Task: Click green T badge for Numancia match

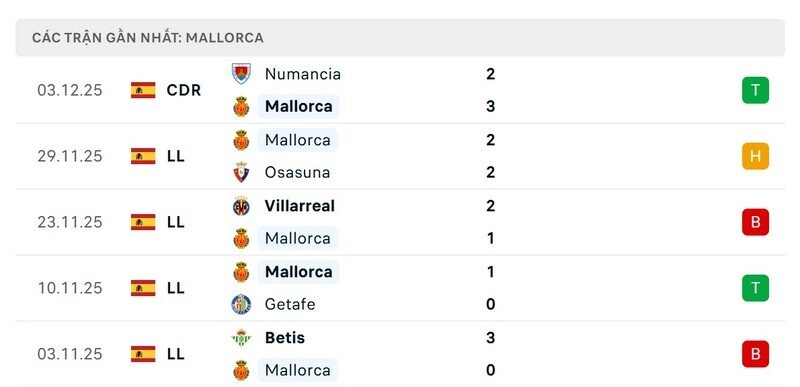Action: (x=755, y=90)
